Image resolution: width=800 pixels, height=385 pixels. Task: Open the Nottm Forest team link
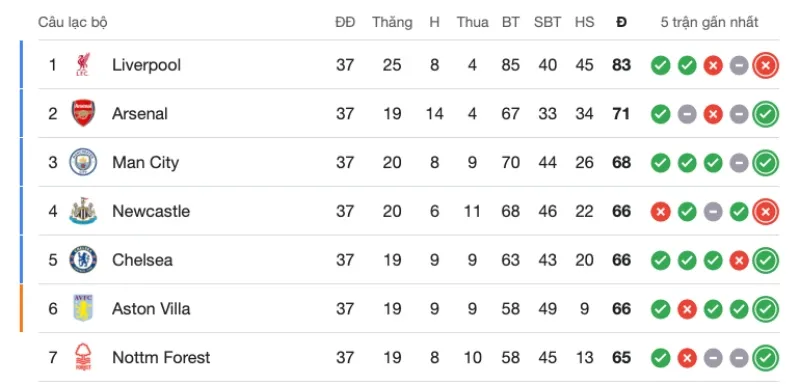coord(161,357)
